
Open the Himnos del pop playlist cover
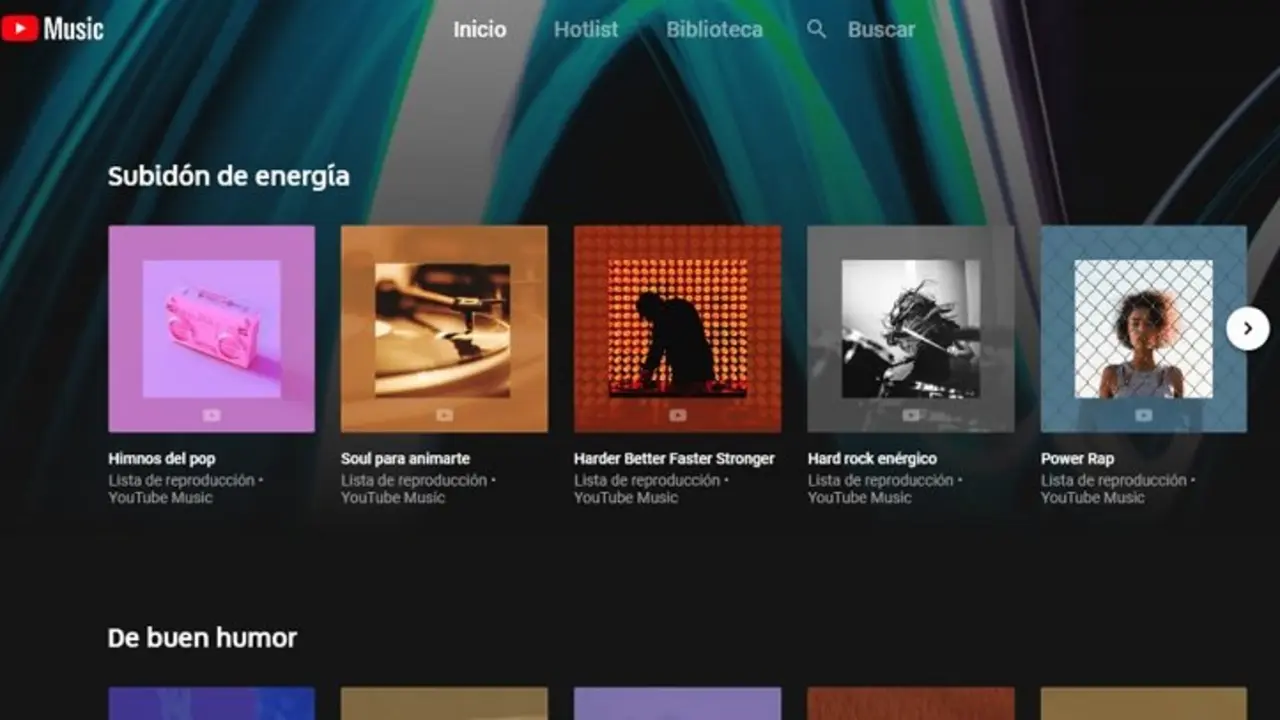point(211,329)
